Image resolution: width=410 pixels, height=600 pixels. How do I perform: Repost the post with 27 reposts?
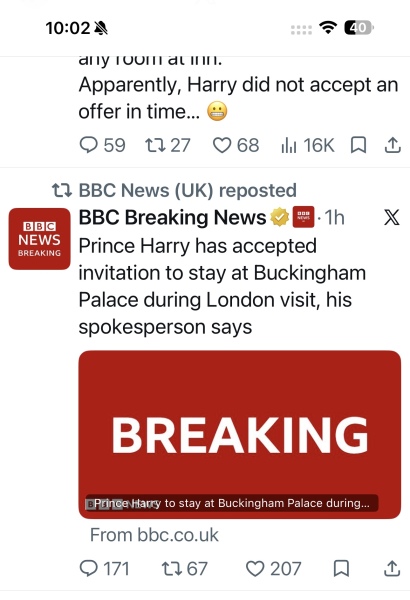168,145
